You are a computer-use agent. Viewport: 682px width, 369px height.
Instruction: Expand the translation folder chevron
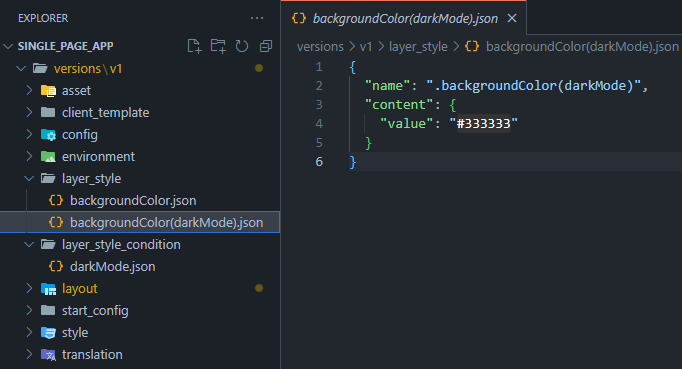[29, 354]
